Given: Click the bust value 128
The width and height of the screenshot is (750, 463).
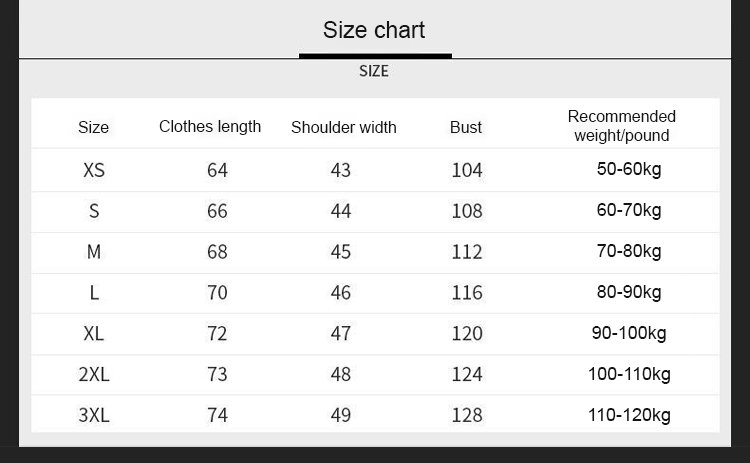Looking at the screenshot, I should click(x=467, y=414).
